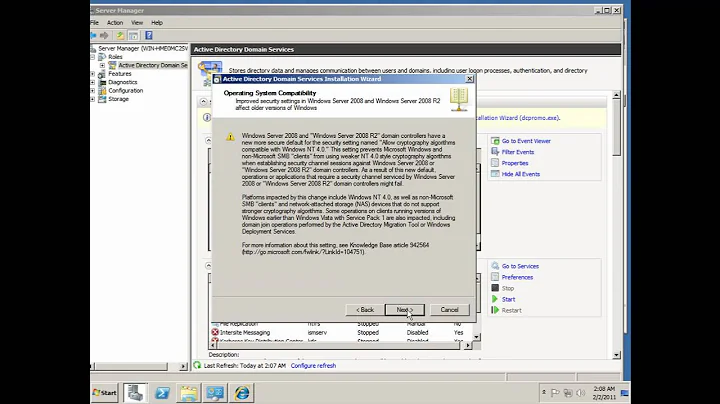Screen dimensions: 720x404
Task: Click Hide All Events link
Action: coord(521,174)
